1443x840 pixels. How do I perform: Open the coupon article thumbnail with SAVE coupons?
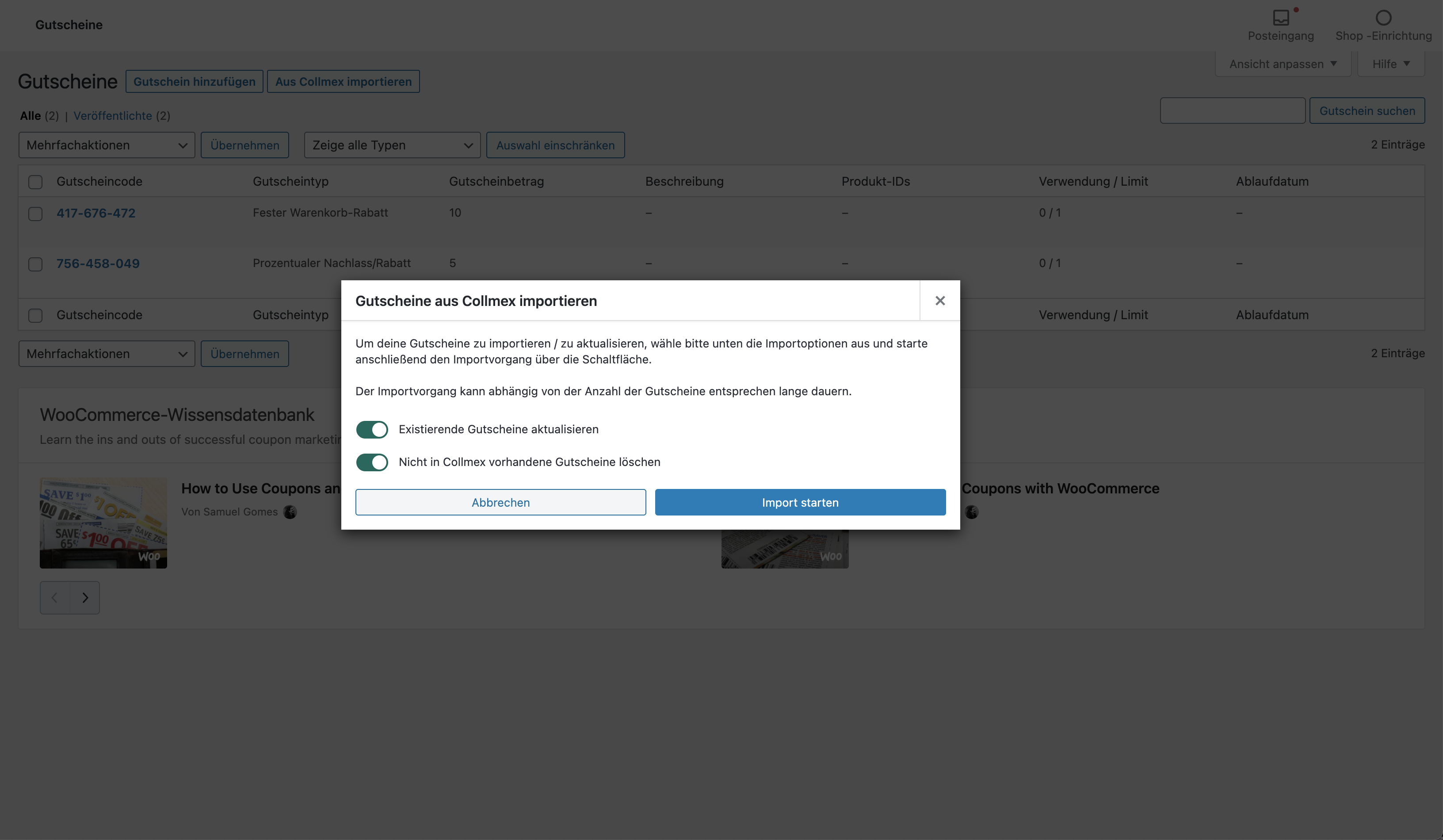point(103,523)
